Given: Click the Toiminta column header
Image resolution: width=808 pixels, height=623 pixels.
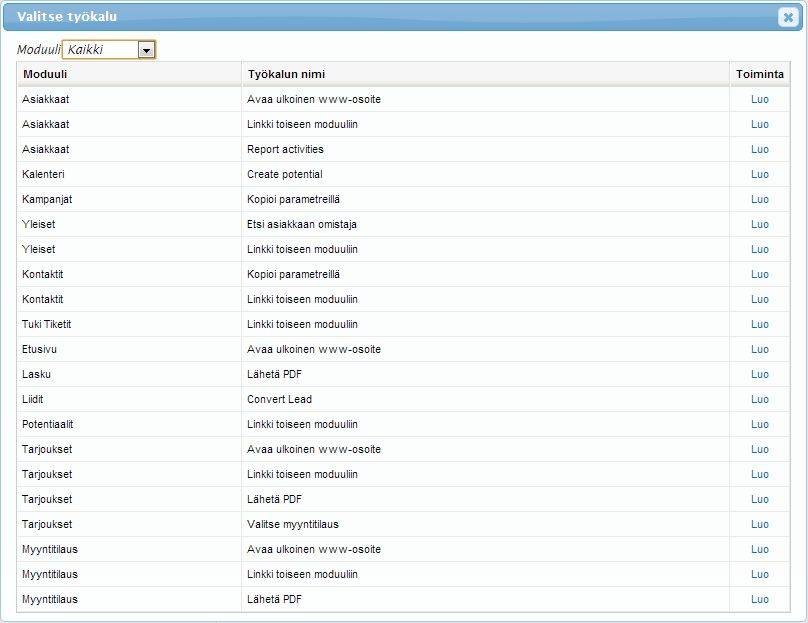Looking at the screenshot, I should point(759,74).
